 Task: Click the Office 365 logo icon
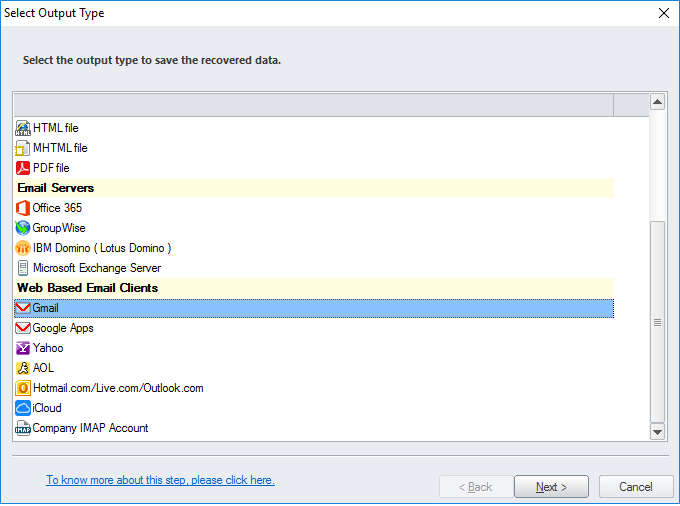click(x=23, y=208)
